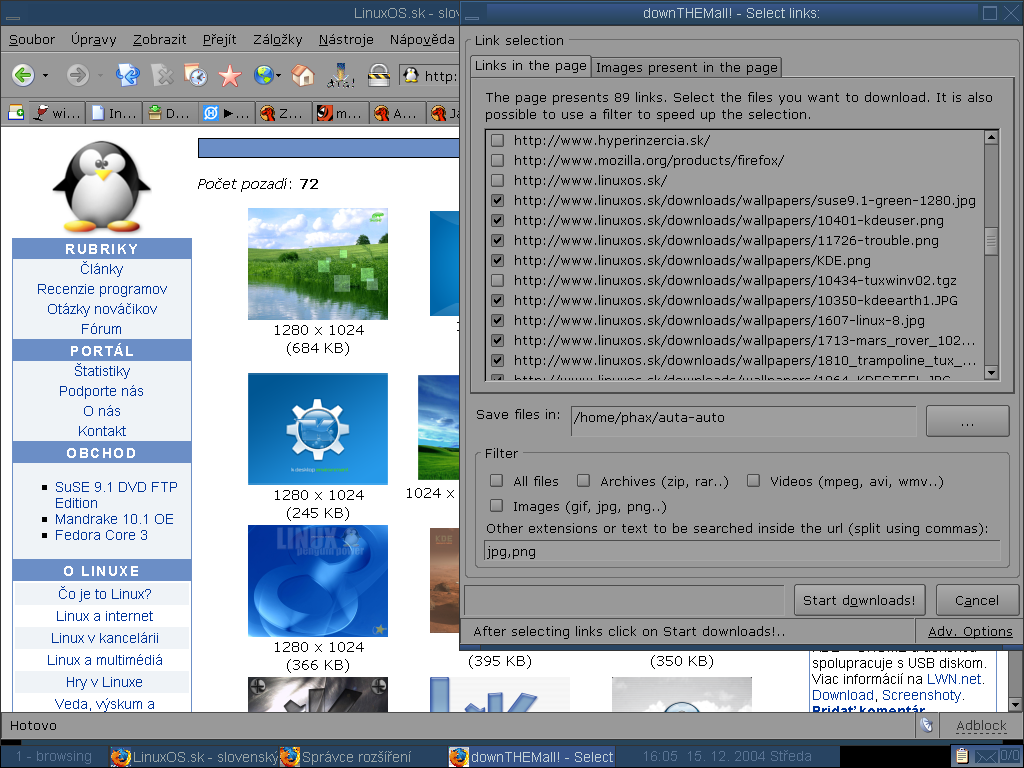
Task: Select the Links in the page tab
Action: (x=531, y=66)
